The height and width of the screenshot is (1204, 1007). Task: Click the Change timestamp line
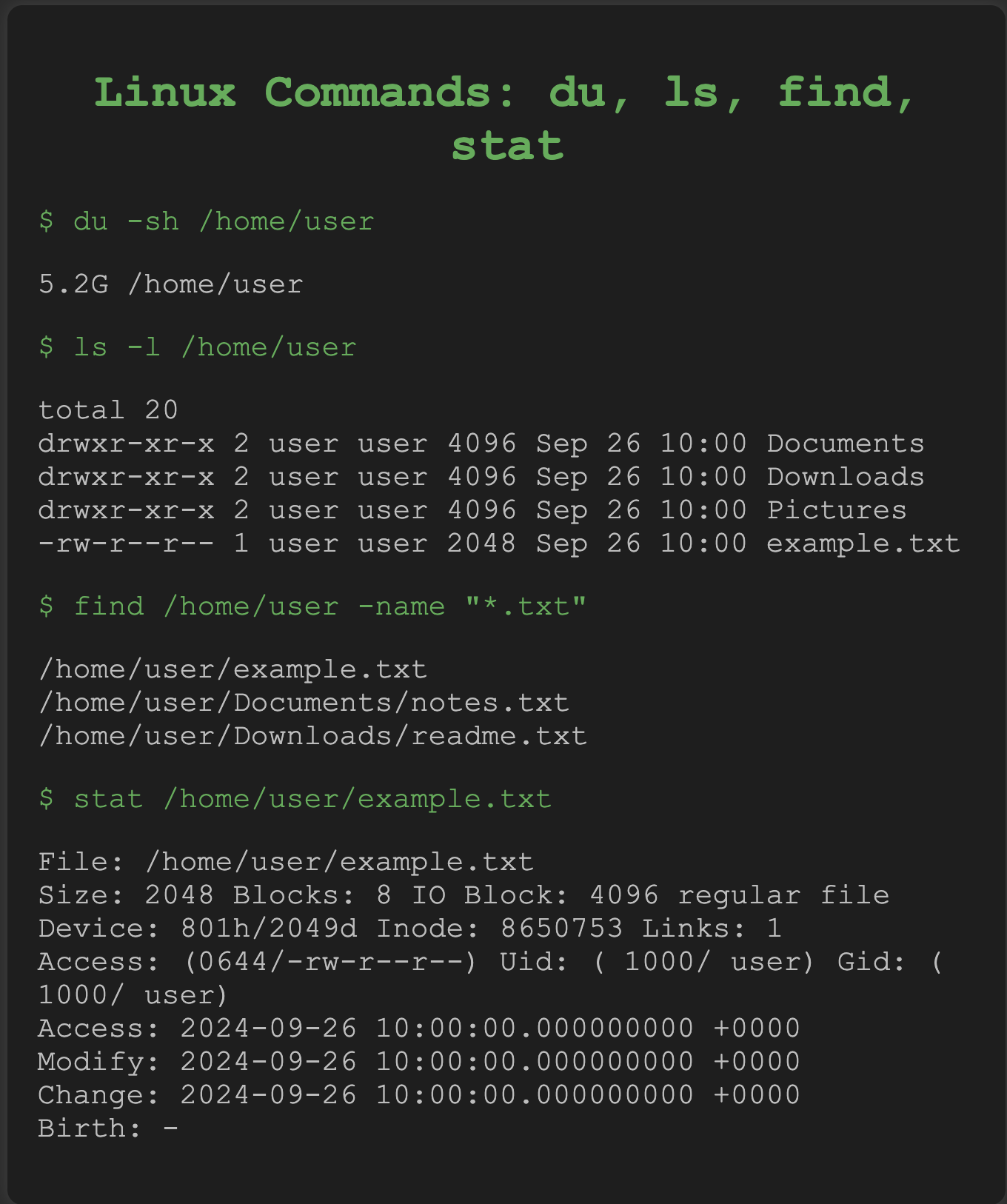[x=420, y=1095]
